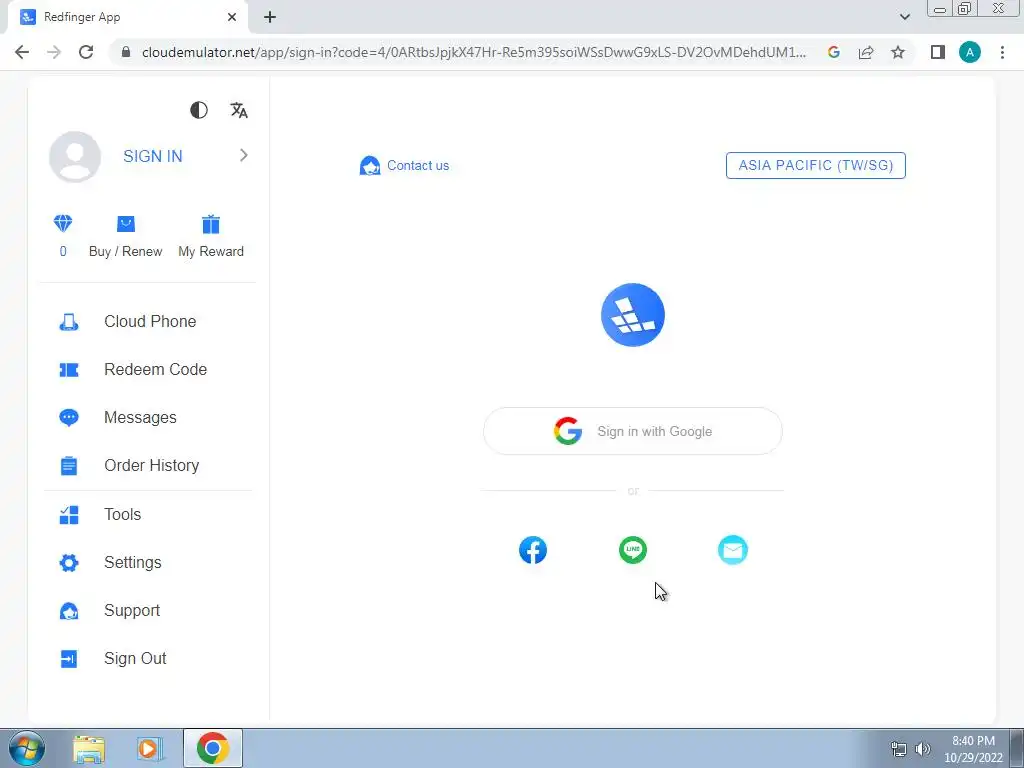Click the Messages chat bubble icon
This screenshot has height=768, width=1024.
(x=69, y=417)
